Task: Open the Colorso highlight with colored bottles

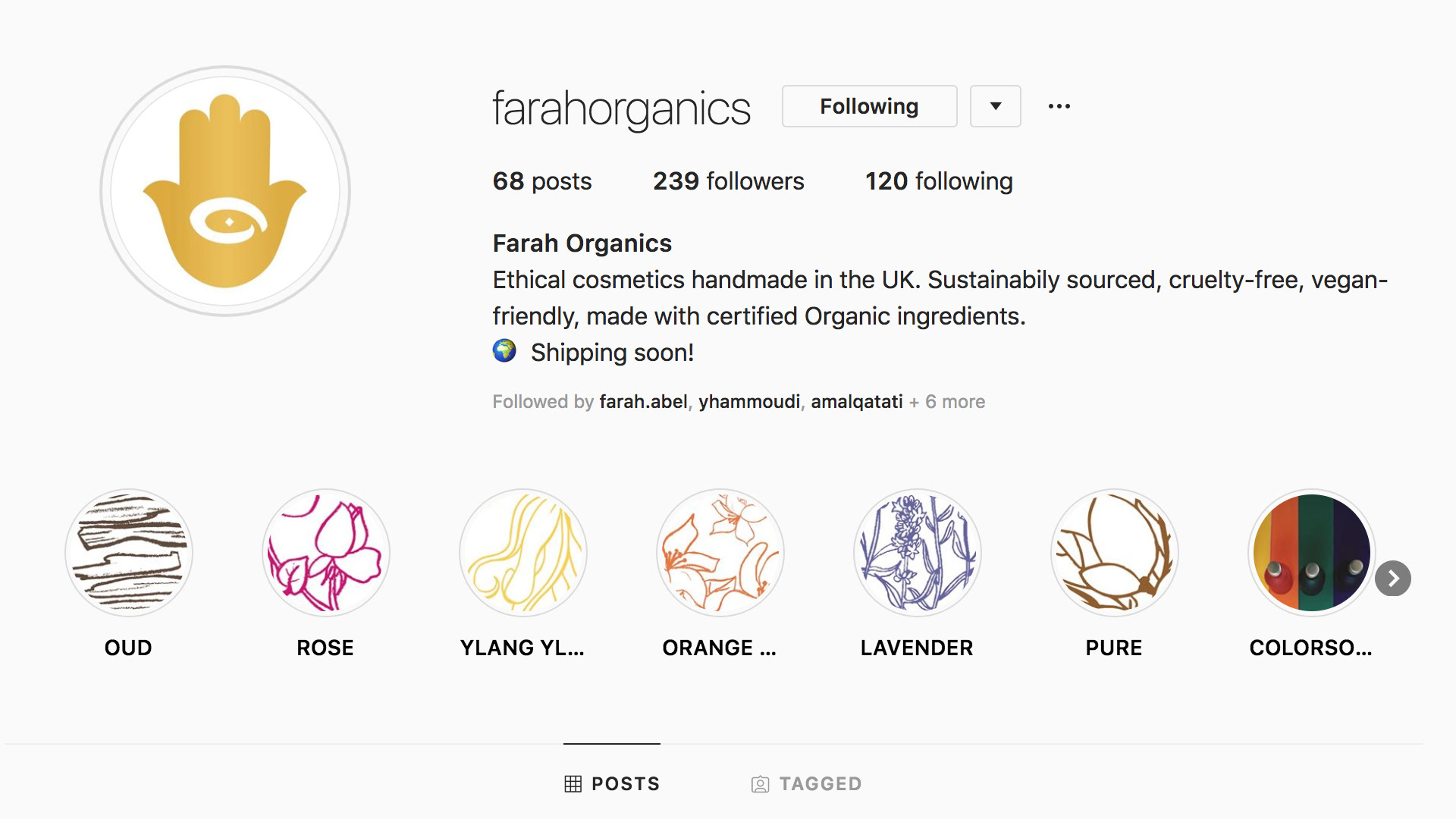Action: pos(1311,553)
